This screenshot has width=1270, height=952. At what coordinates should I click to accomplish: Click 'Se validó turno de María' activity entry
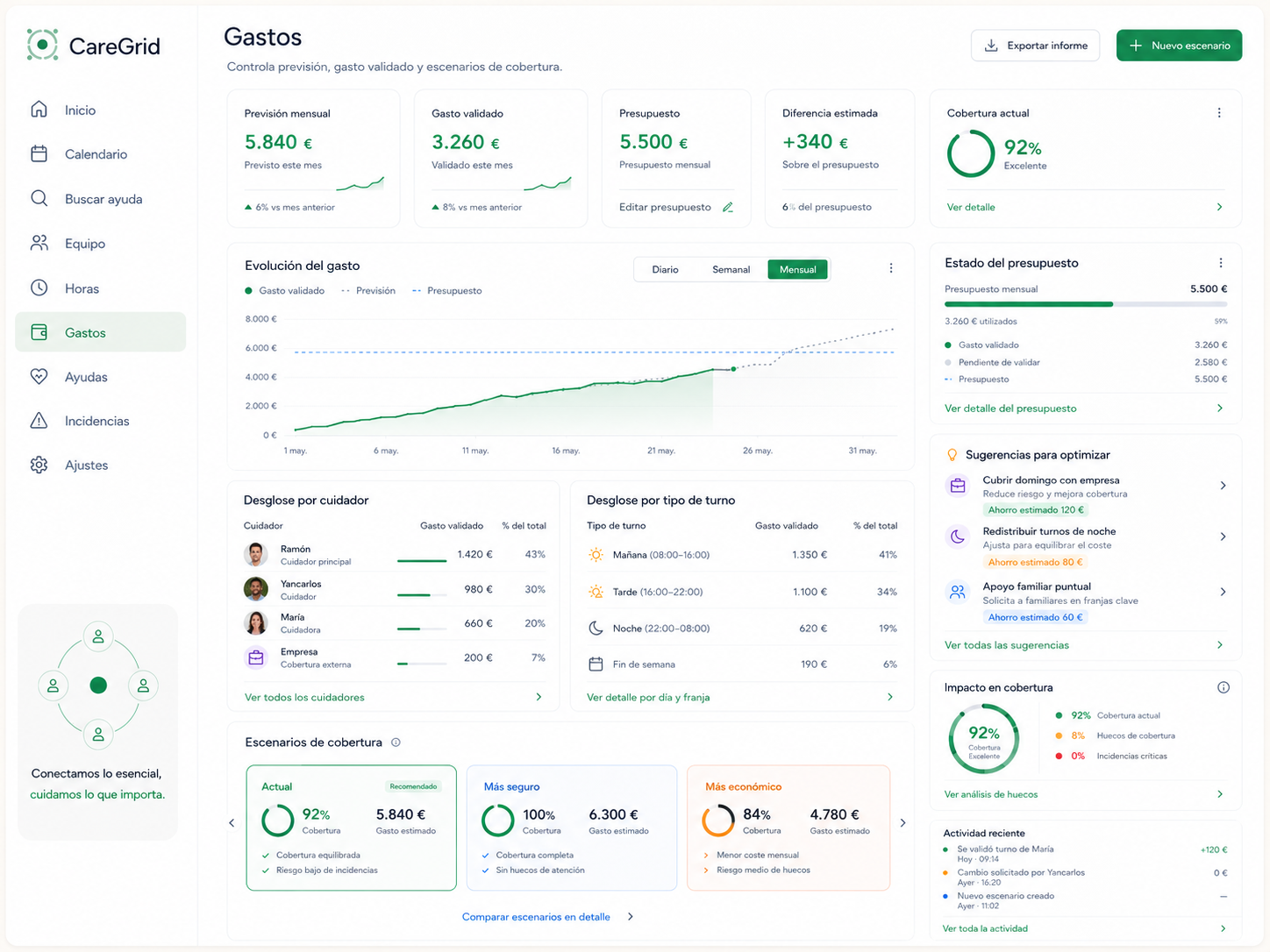[x=1086, y=854]
